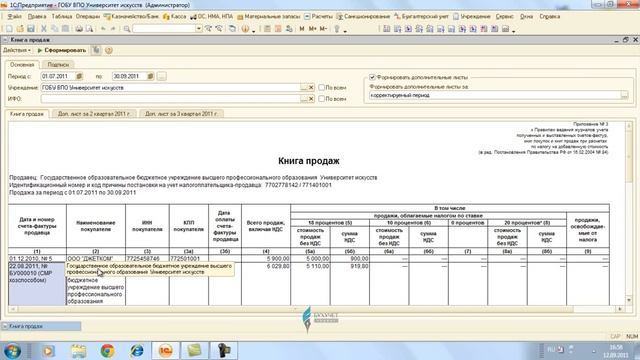The width and height of the screenshot is (640, 360).
Task: Clear the ИФО field with X button
Action: point(311,99)
